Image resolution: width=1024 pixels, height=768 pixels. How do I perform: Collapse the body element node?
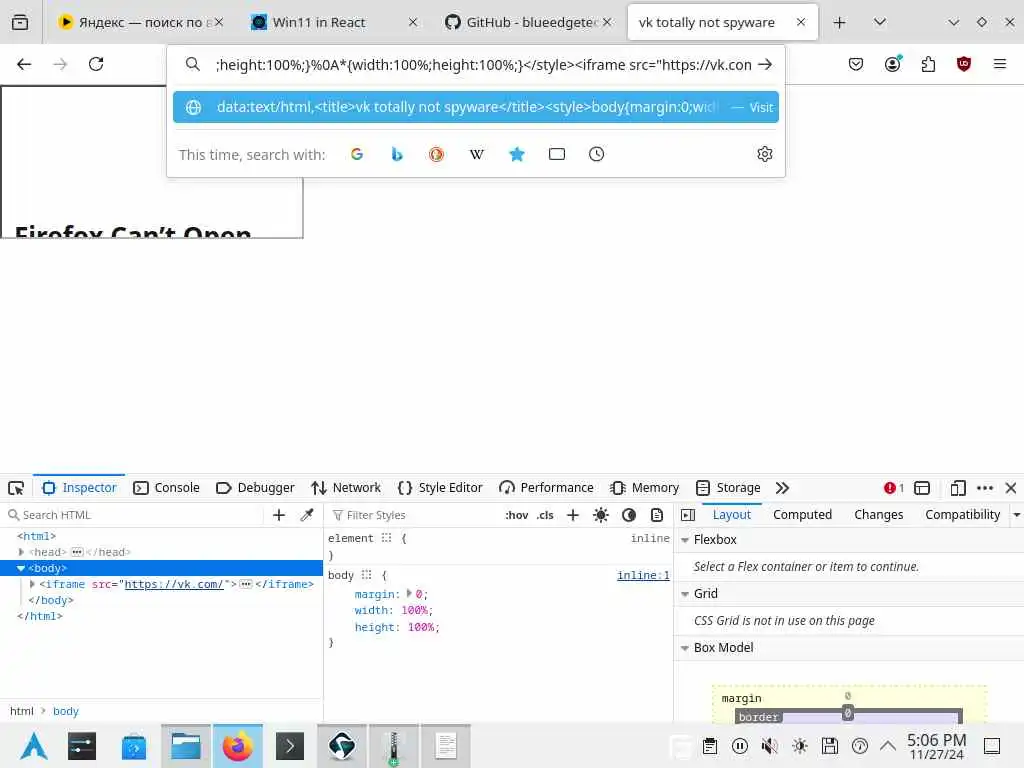click(x=21, y=568)
